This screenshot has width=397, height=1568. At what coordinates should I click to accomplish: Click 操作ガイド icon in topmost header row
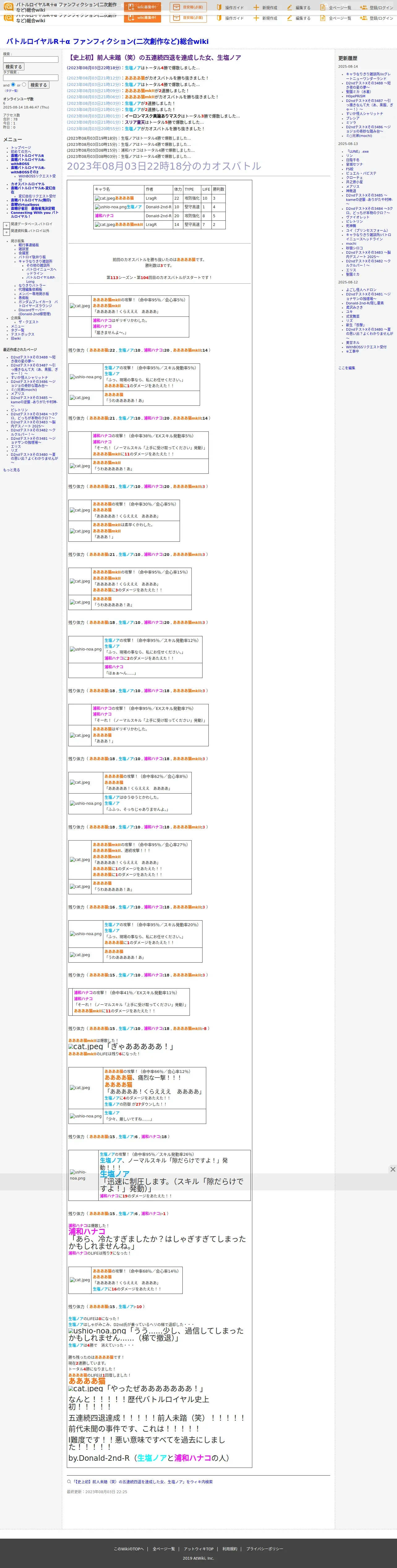tap(220, 8)
